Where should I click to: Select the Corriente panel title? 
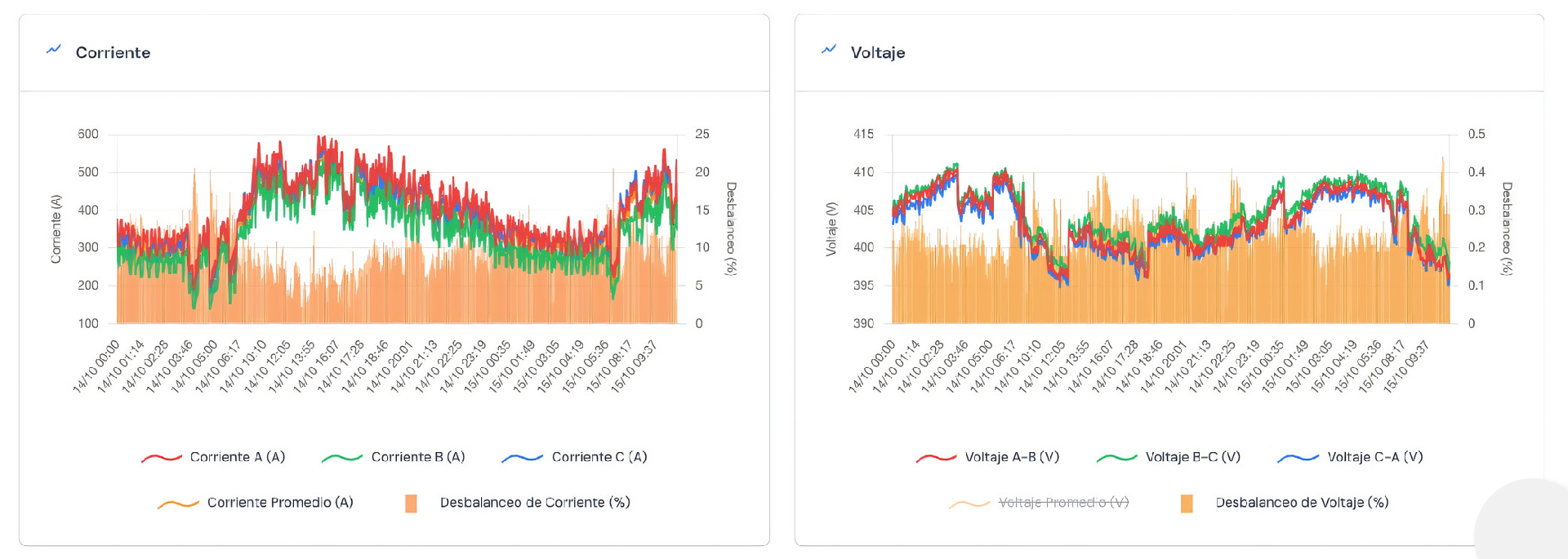pos(113,52)
